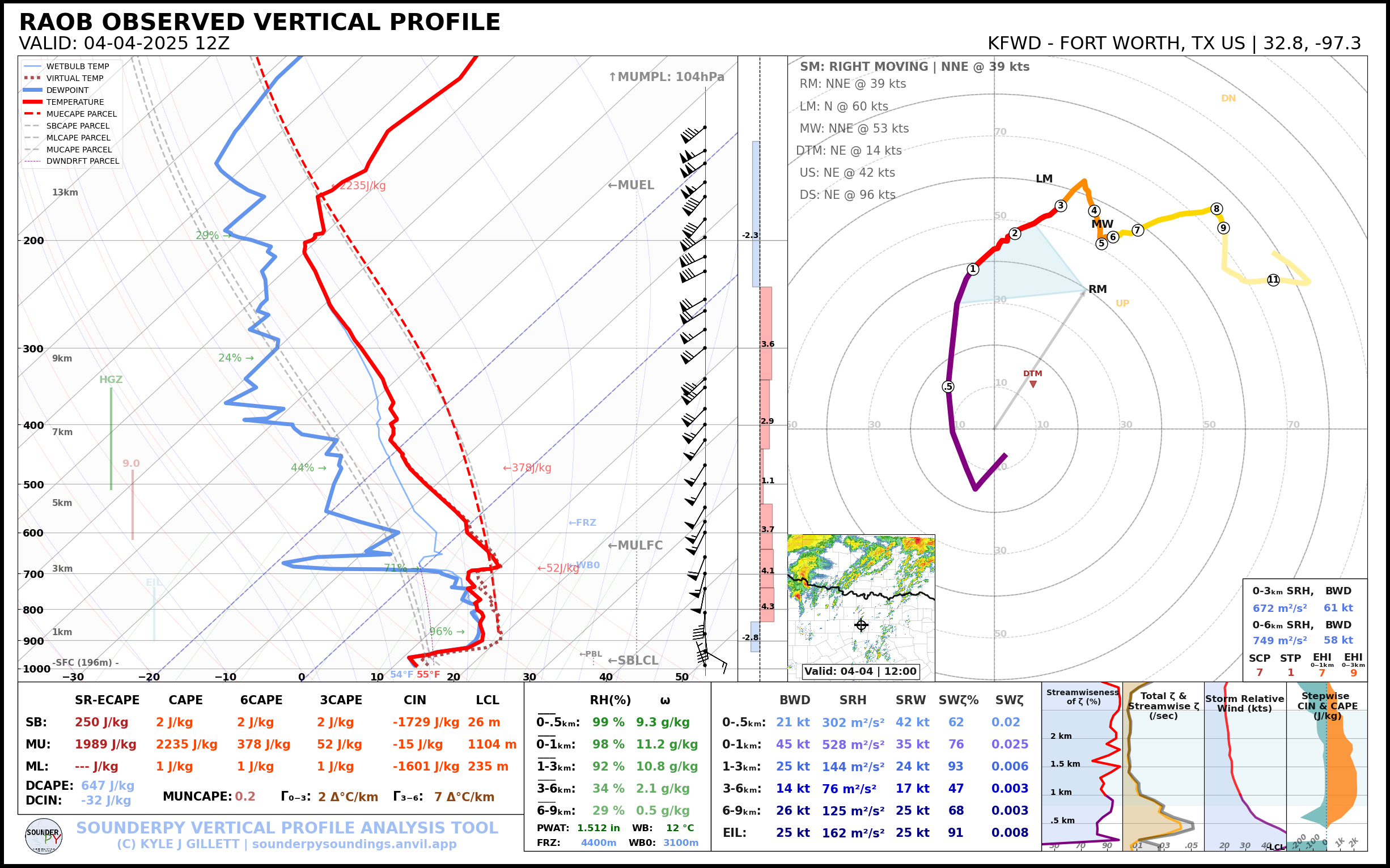
Task: Click the RM storm motion label
Action: point(1097,290)
